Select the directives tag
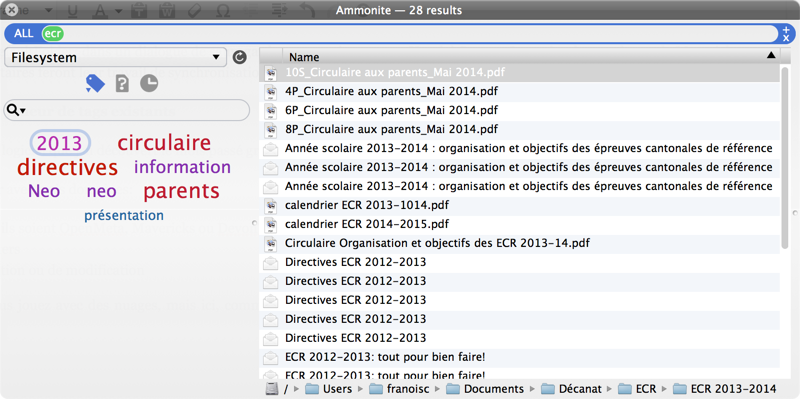 point(67,167)
